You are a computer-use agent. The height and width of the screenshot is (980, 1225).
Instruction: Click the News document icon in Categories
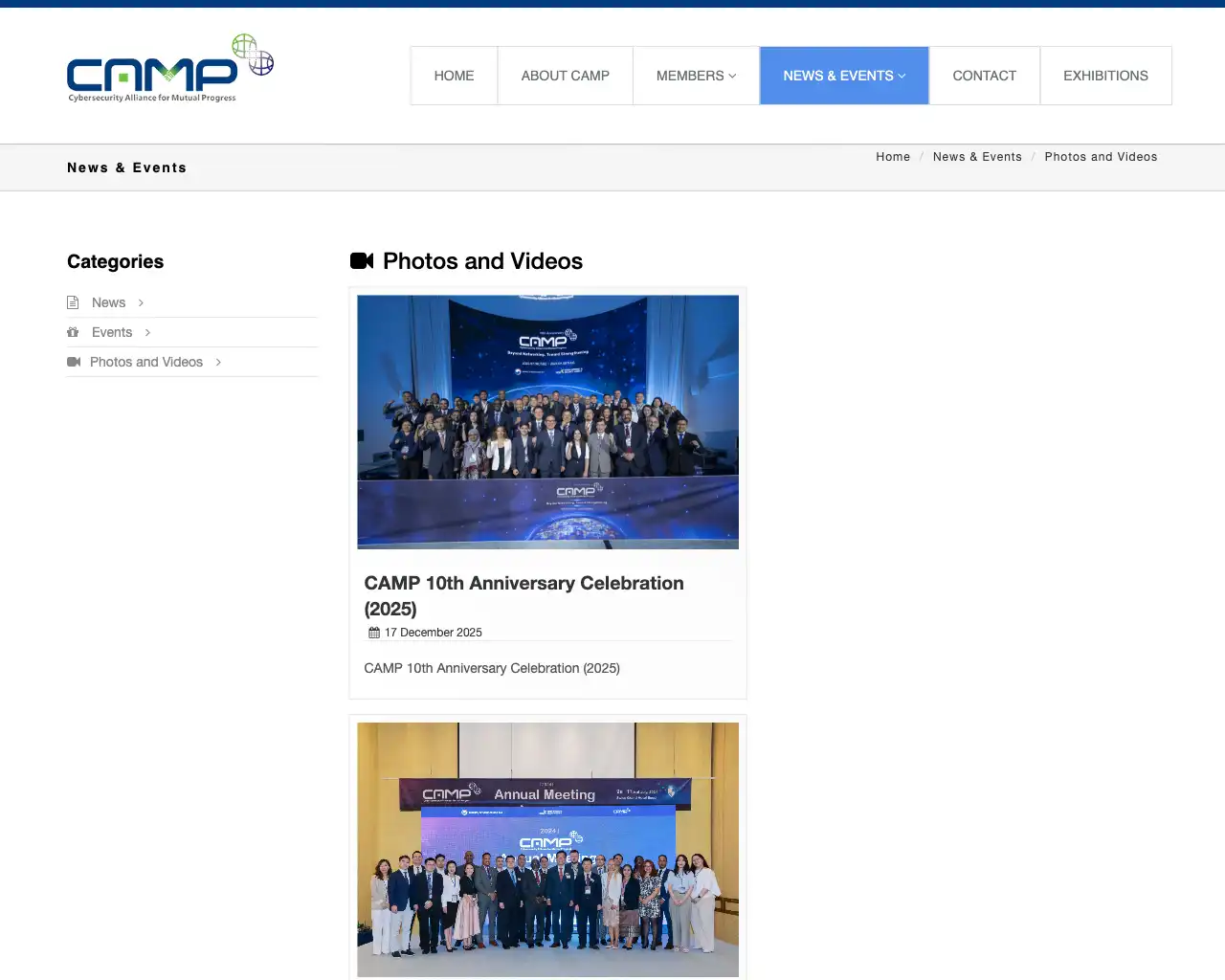[73, 302]
